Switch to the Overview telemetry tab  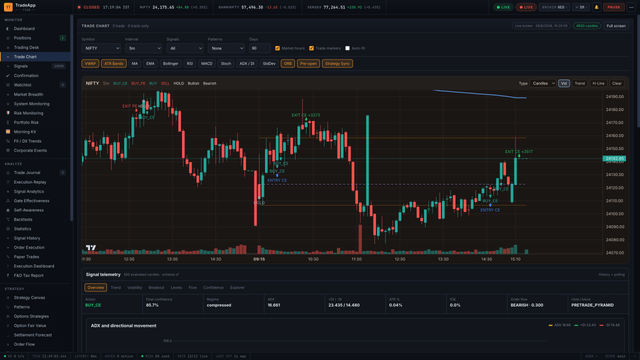click(96, 287)
